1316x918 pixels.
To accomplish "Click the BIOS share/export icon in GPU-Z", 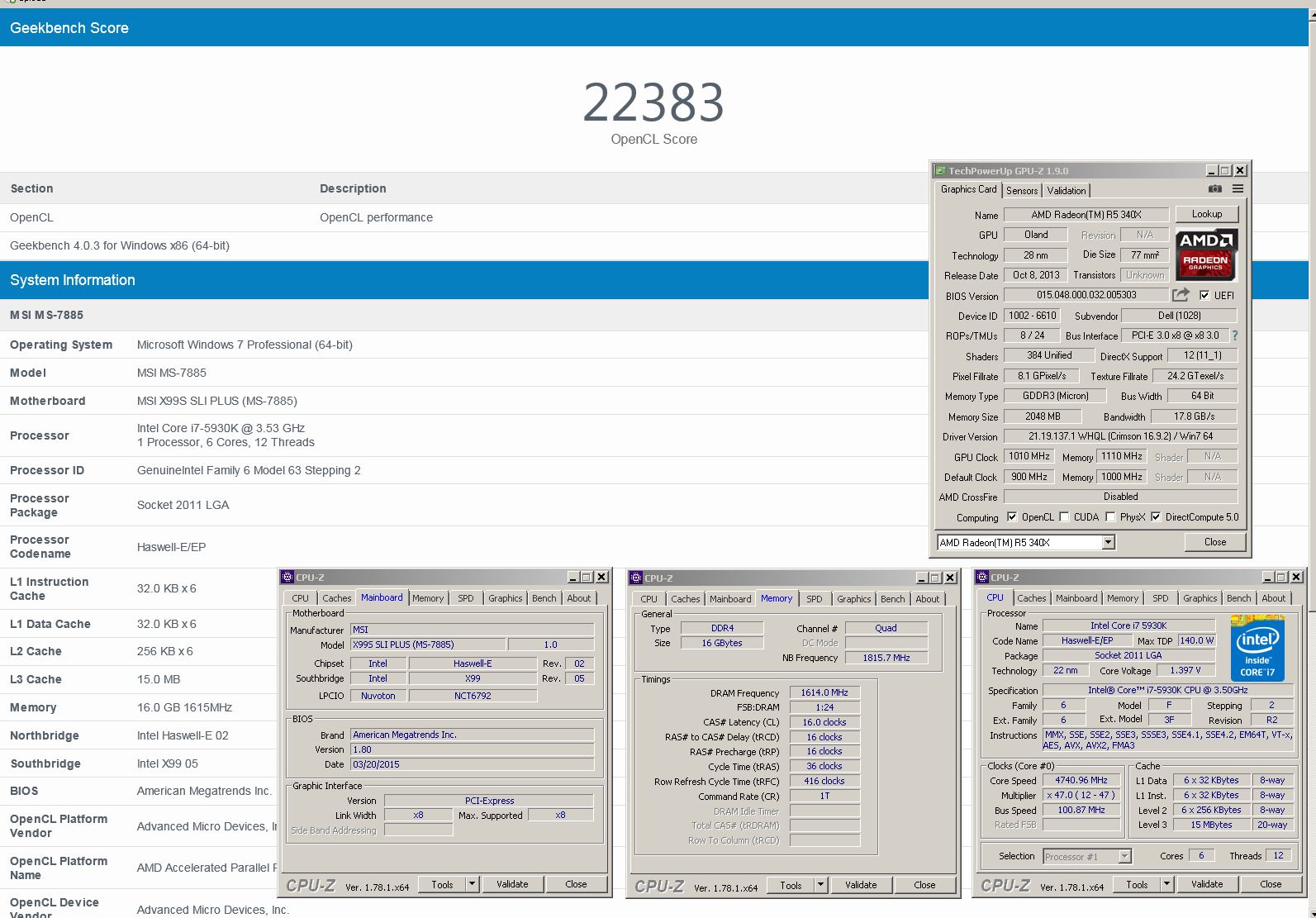I will coord(1181,295).
